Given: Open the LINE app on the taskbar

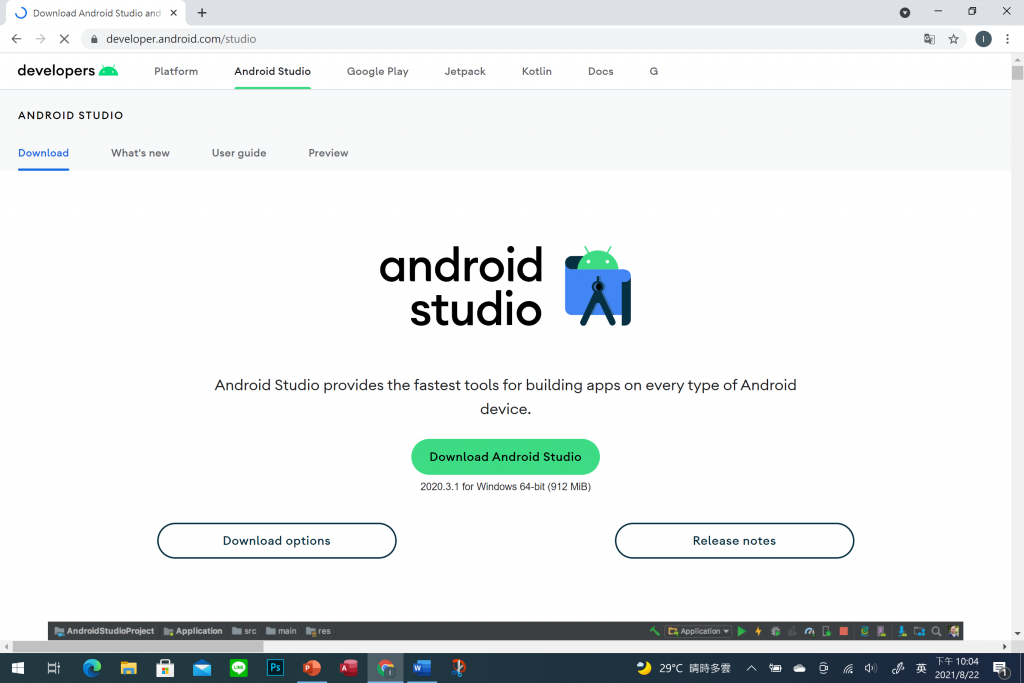Looking at the screenshot, I should 238,668.
